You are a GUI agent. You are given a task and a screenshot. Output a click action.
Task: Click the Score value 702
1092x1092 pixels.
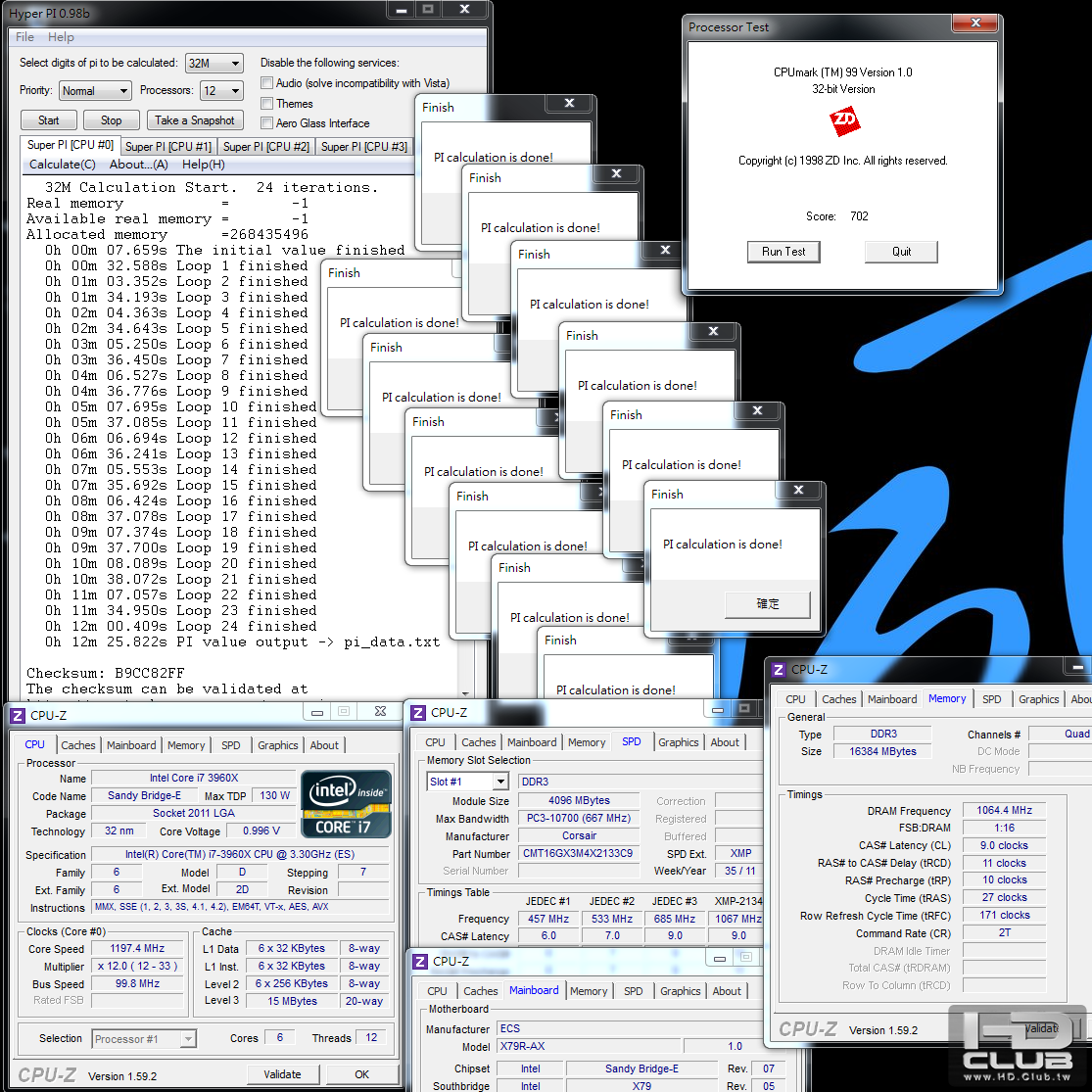pyautogui.click(x=859, y=215)
